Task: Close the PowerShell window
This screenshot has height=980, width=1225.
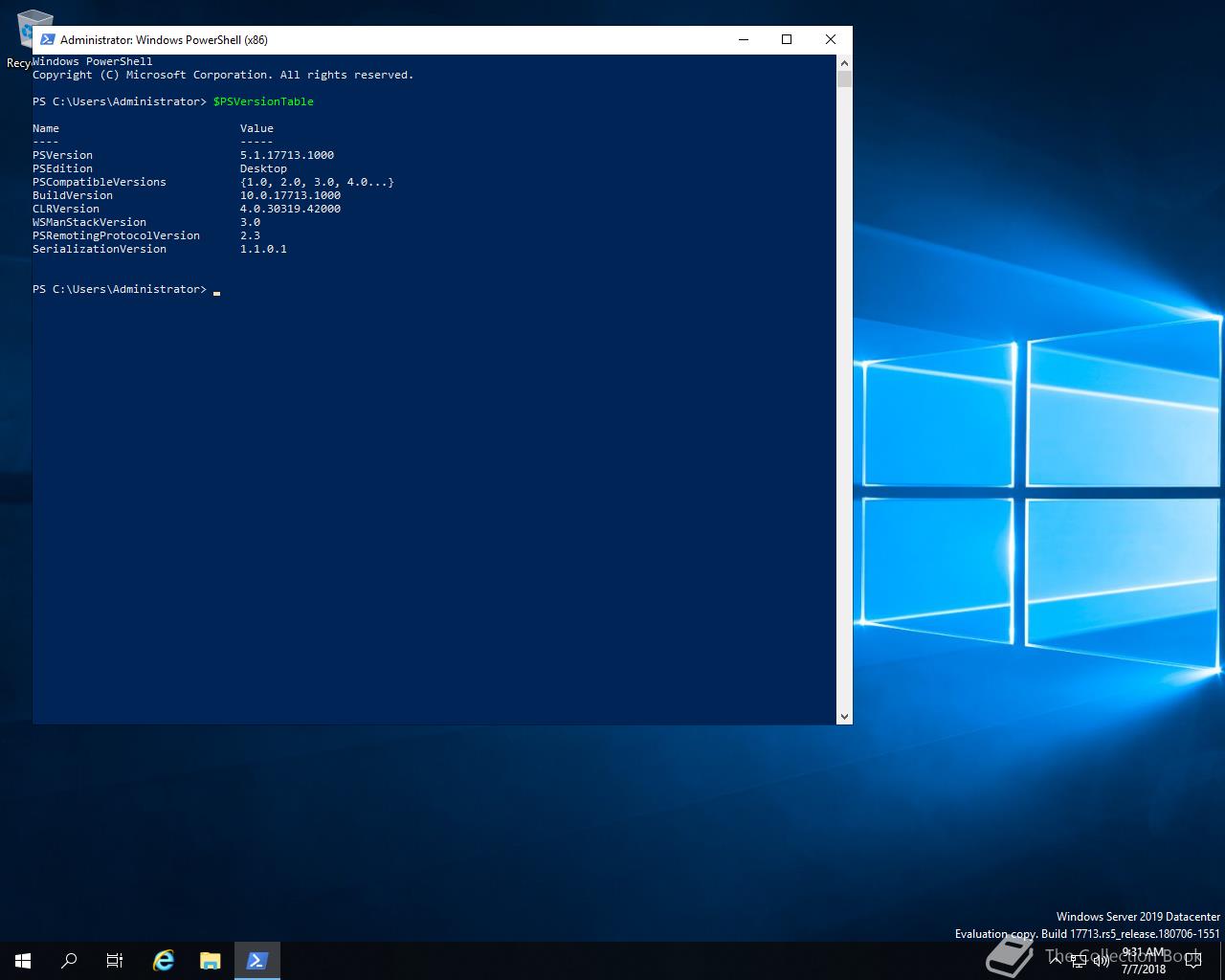Action: [831, 39]
